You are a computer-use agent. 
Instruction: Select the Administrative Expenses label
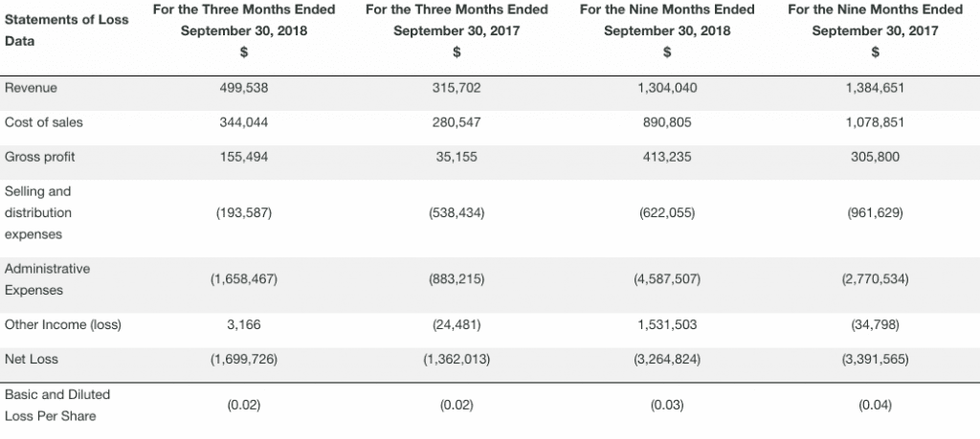tap(47, 280)
